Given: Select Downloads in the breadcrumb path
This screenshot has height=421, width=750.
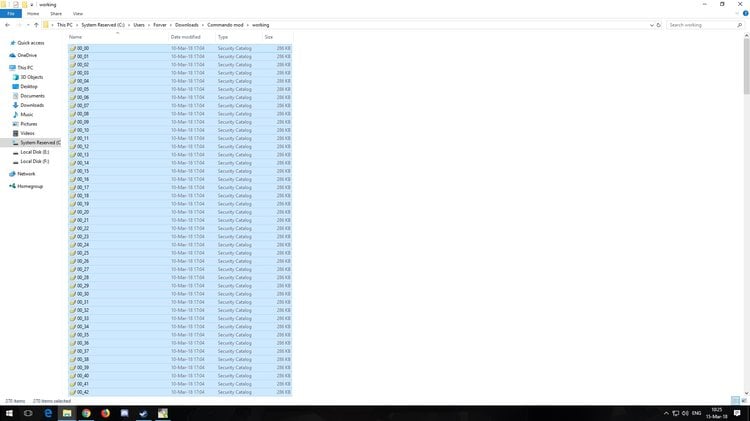Looking at the screenshot, I should [x=187, y=25].
